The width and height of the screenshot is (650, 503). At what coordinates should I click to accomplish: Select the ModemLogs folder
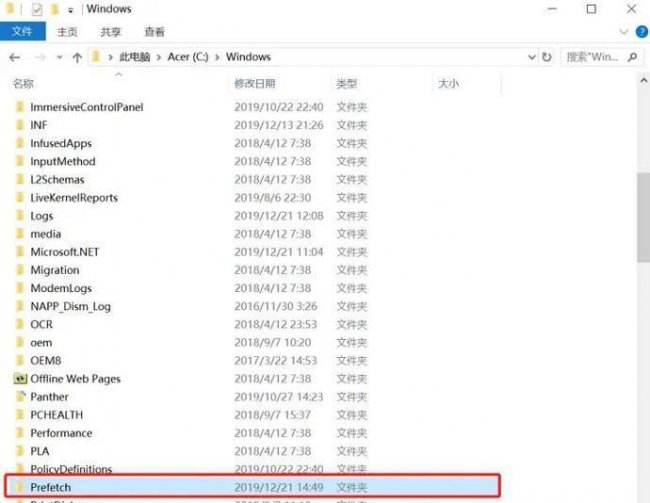click(61, 288)
